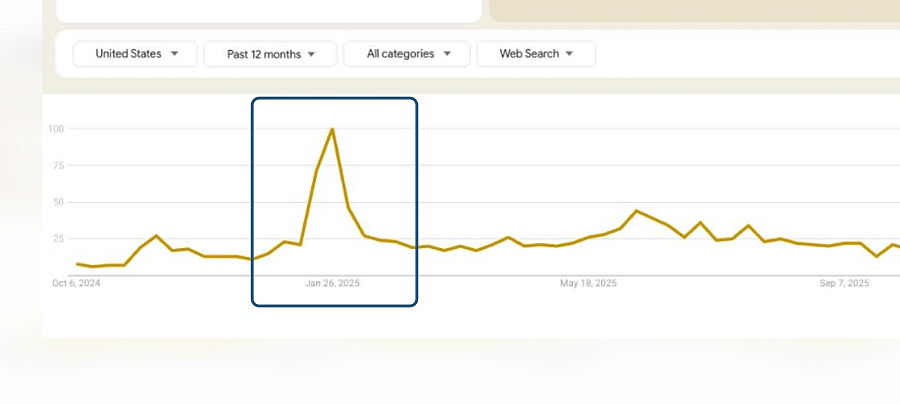
Task: Click the small trend bump before the blue box
Action: pyautogui.click(x=156, y=236)
